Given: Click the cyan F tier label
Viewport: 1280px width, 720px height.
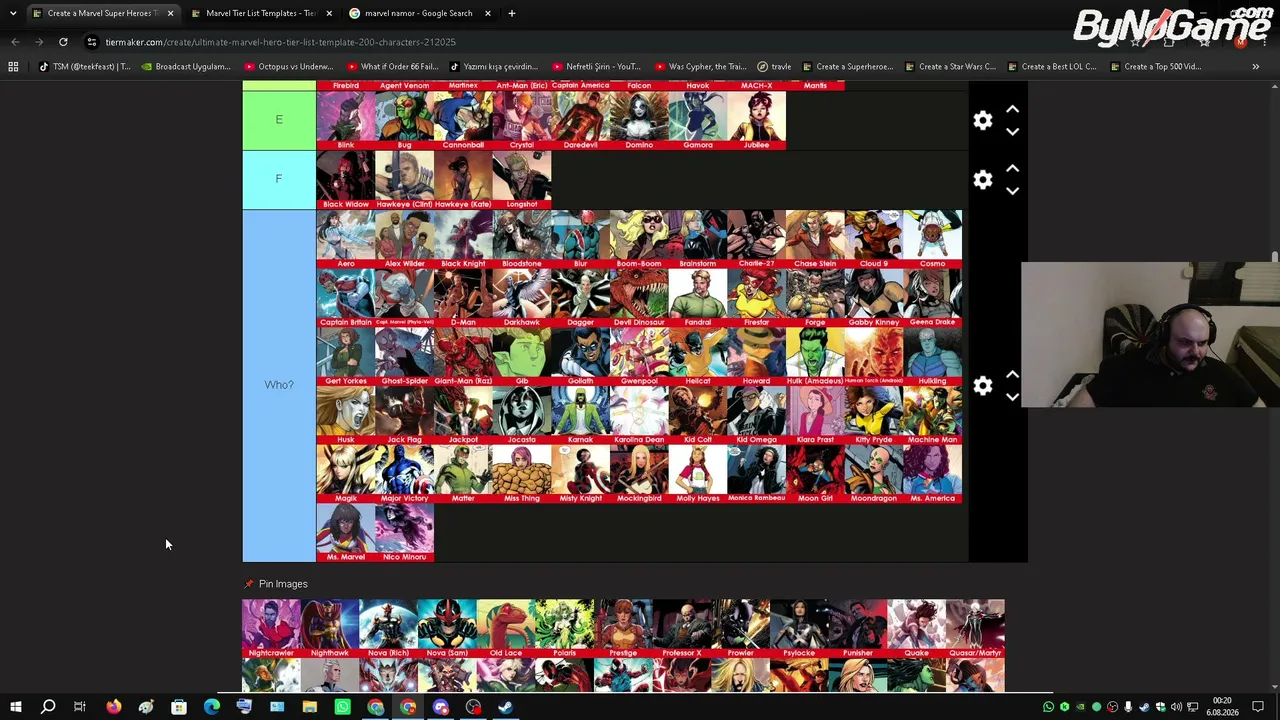Looking at the screenshot, I should pyautogui.click(x=279, y=180).
